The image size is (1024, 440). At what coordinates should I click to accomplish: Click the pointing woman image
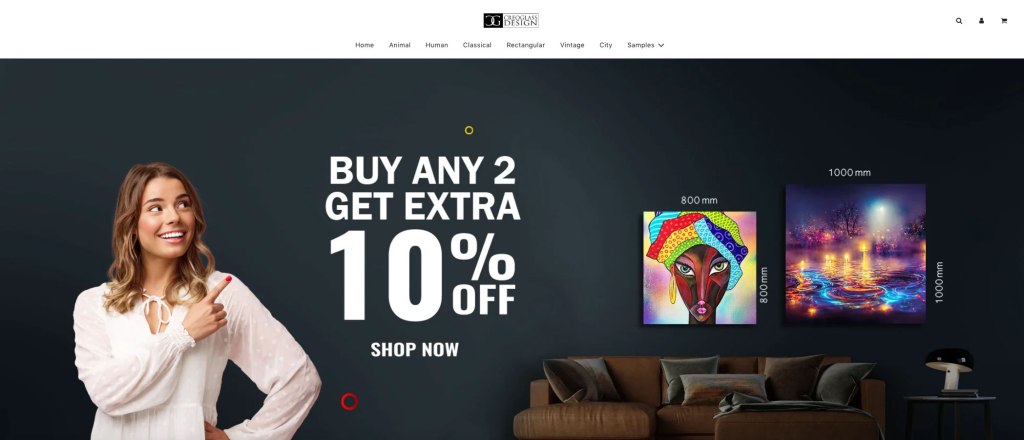click(x=196, y=302)
